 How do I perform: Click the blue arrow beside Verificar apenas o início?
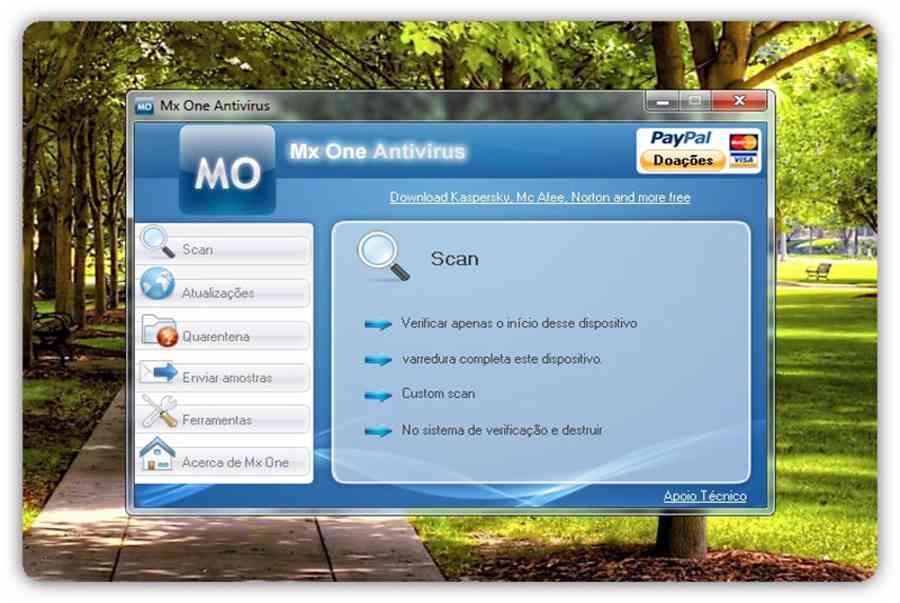pyautogui.click(x=378, y=325)
